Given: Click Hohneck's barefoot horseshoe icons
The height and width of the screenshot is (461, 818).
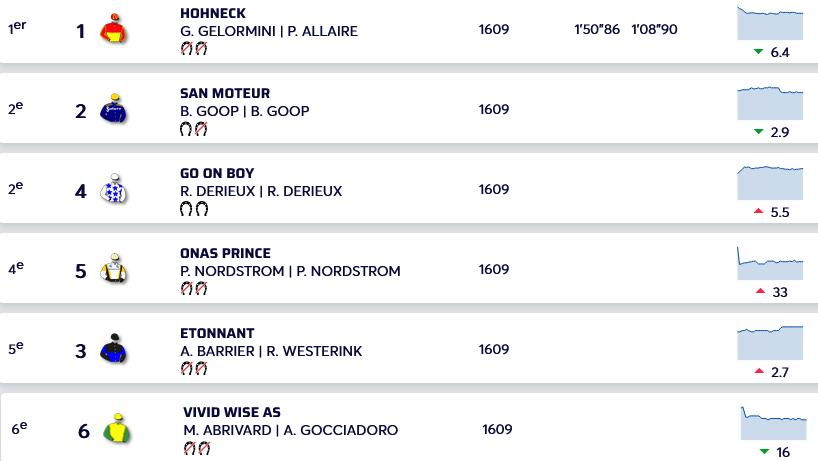Looking at the screenshot, I should (194, 48).
